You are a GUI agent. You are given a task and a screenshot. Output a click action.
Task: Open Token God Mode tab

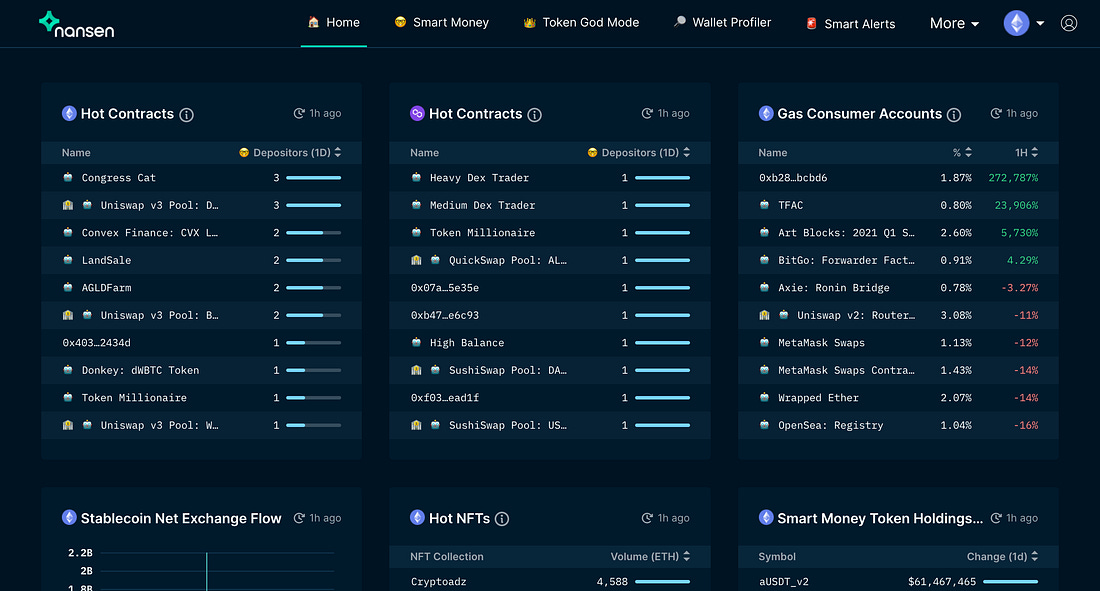point(582,22)
